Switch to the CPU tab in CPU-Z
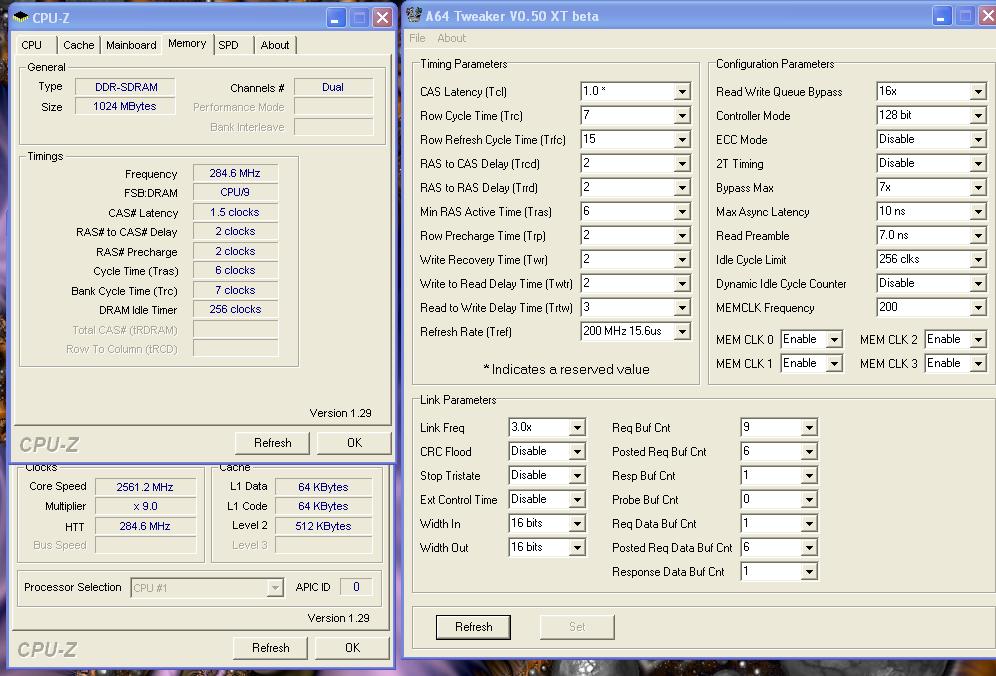 [31, 45]
